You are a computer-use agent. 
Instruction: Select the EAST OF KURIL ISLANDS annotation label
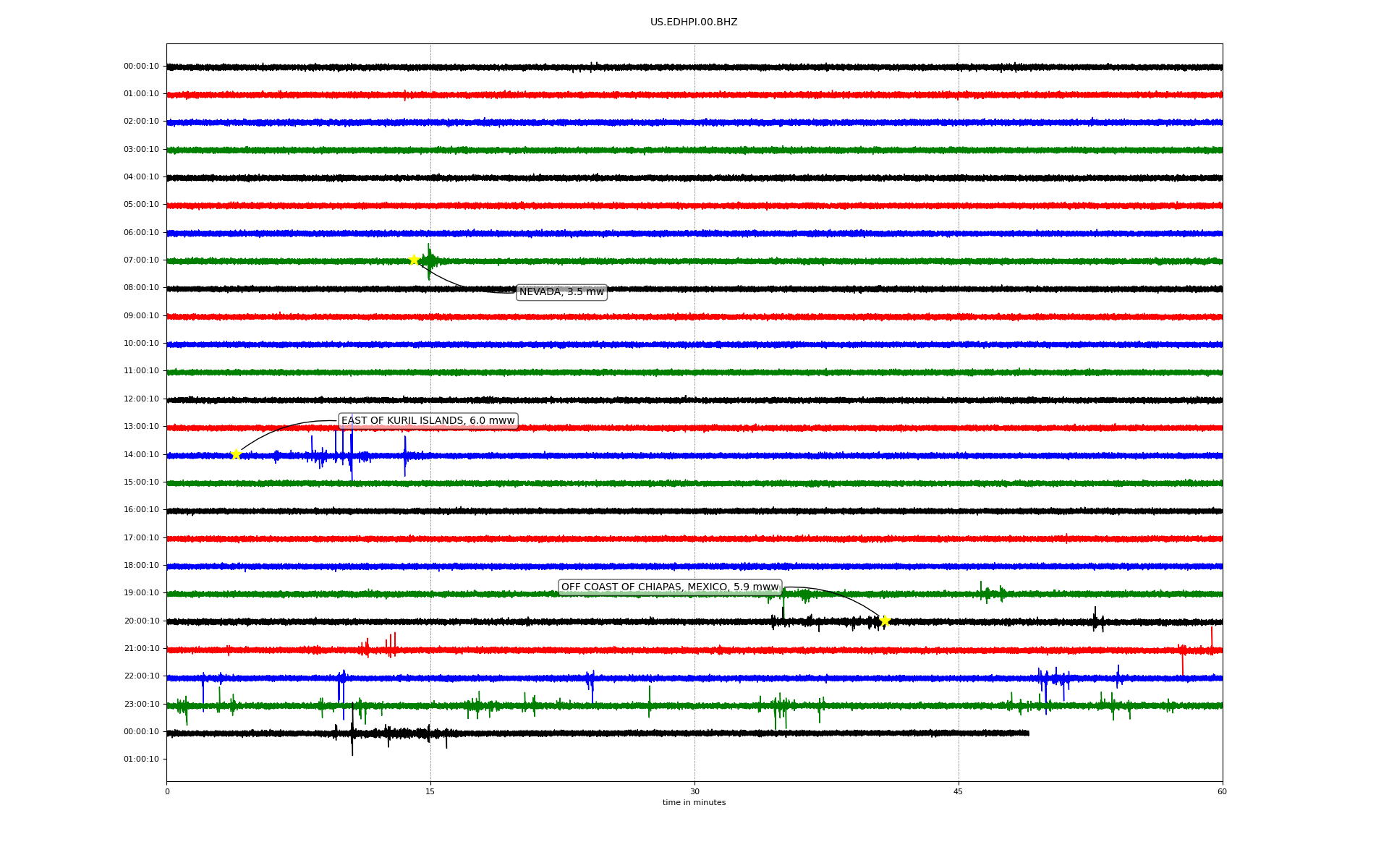[428, 421]
